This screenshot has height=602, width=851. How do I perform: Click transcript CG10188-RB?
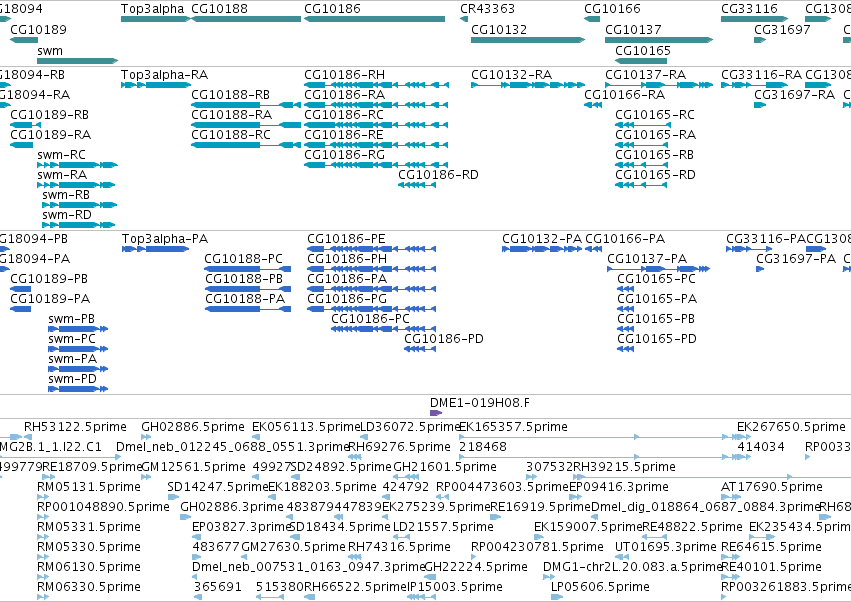click(246, 105)
